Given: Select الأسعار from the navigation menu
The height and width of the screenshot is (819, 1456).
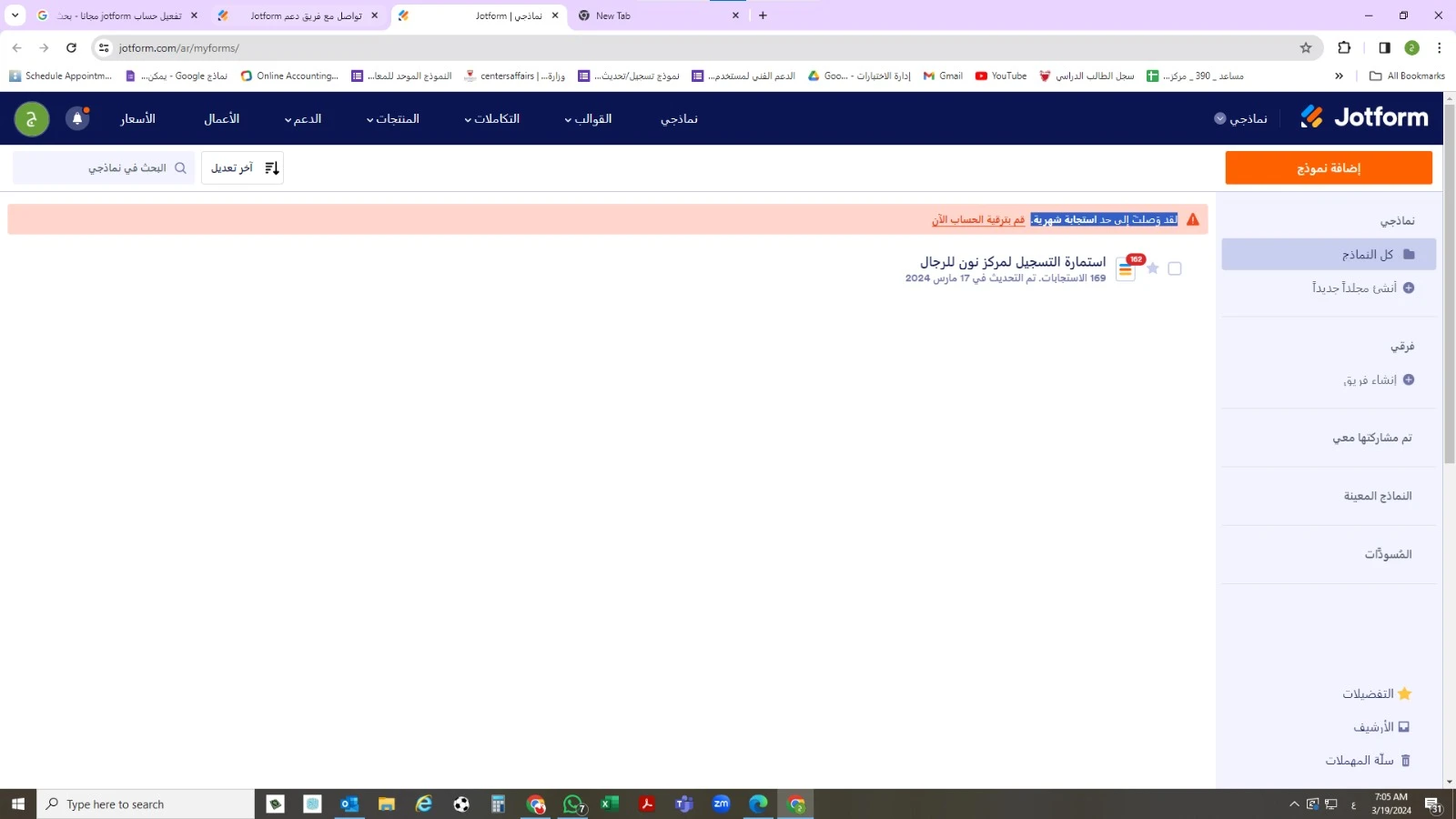Looking at the screenshot, I should [x=139, y=118].
